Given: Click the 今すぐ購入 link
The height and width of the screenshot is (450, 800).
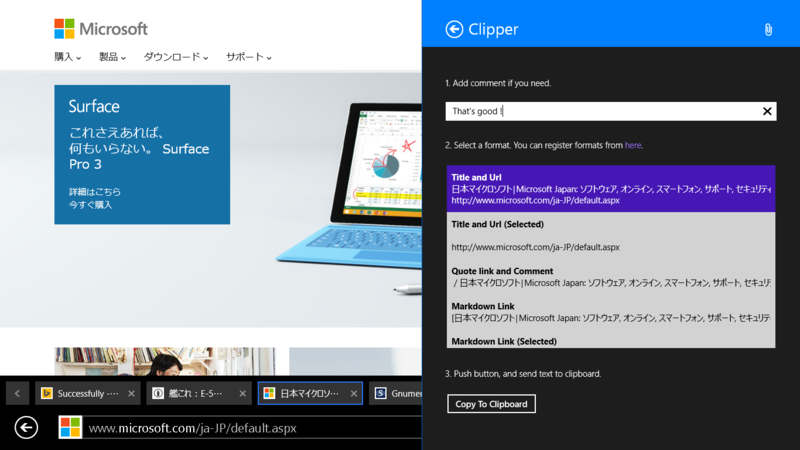Looking at the screenshot, I should (90, 205).
